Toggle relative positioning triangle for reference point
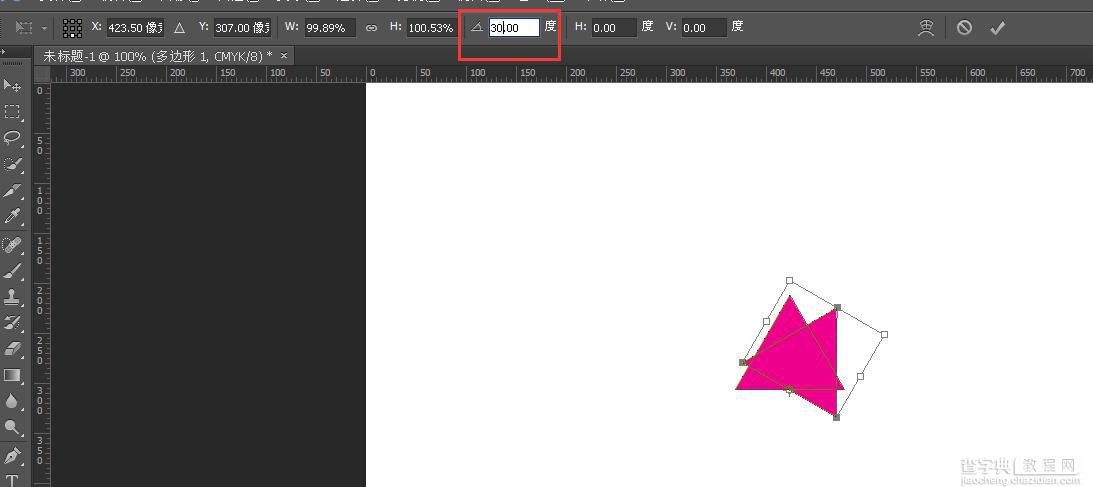 179,28
